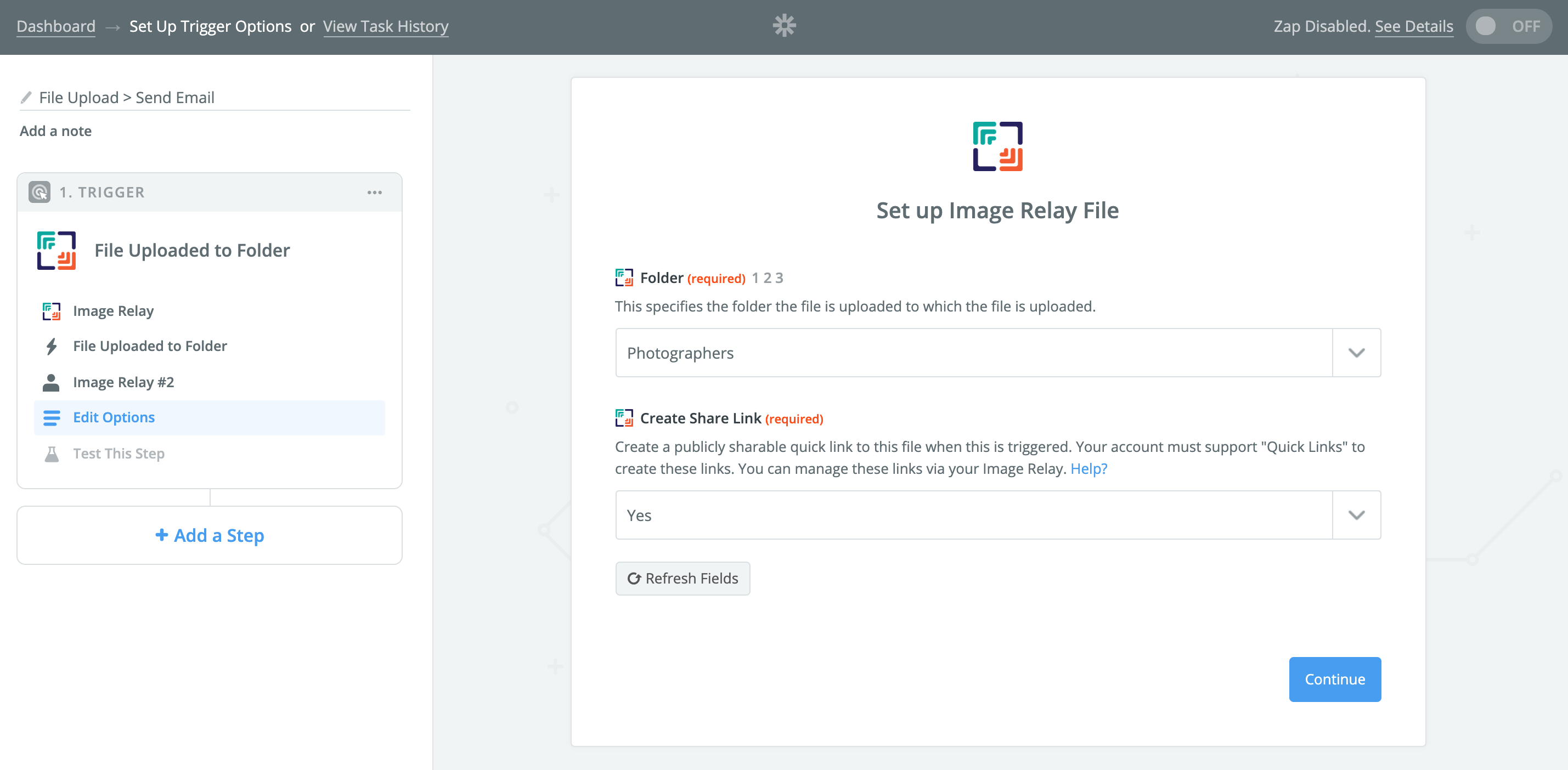Click the Refresh Fields button
Image resolution: width=1568 pixels, height=770 pixels.
pos(683,578)
